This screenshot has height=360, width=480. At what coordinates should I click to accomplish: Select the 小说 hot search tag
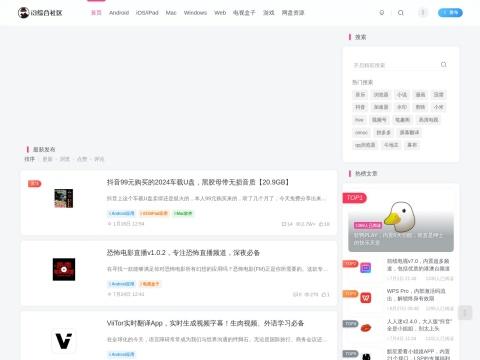402,95
